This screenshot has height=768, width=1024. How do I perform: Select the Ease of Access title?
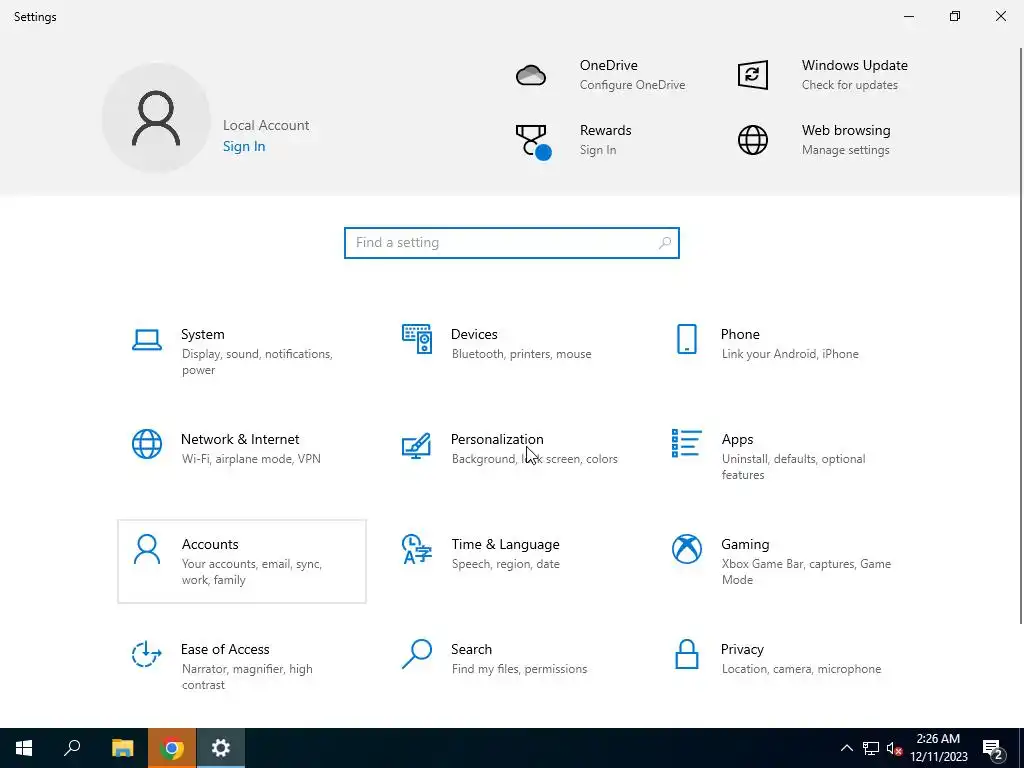(225, 650)
